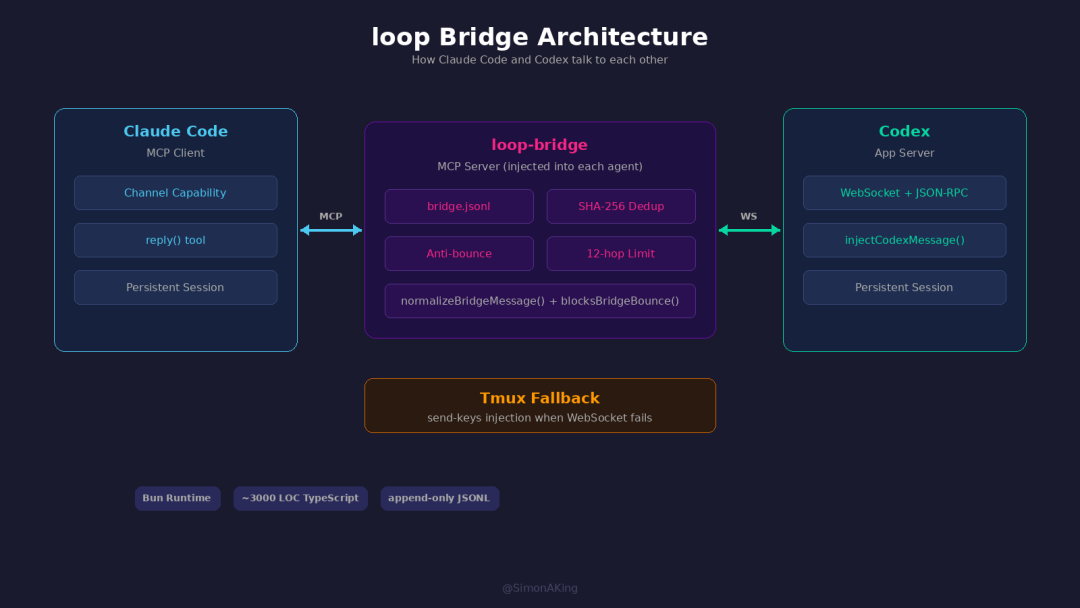Click the 'MCP Client' label

176,153
